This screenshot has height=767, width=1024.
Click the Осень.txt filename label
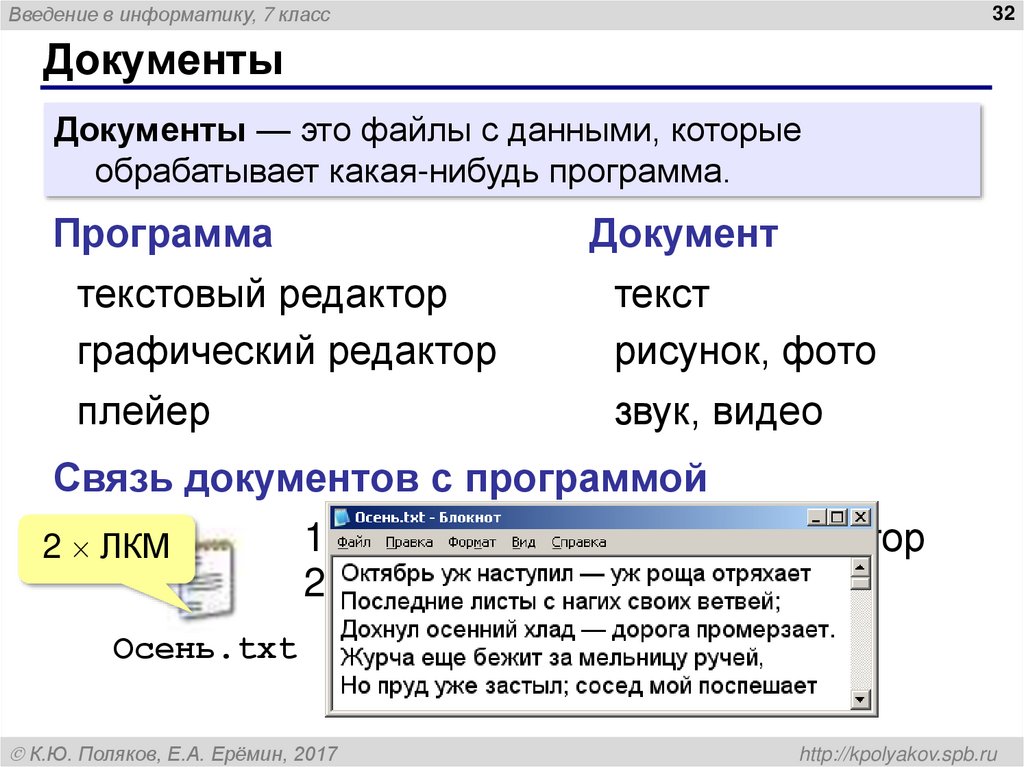point(205,650)
